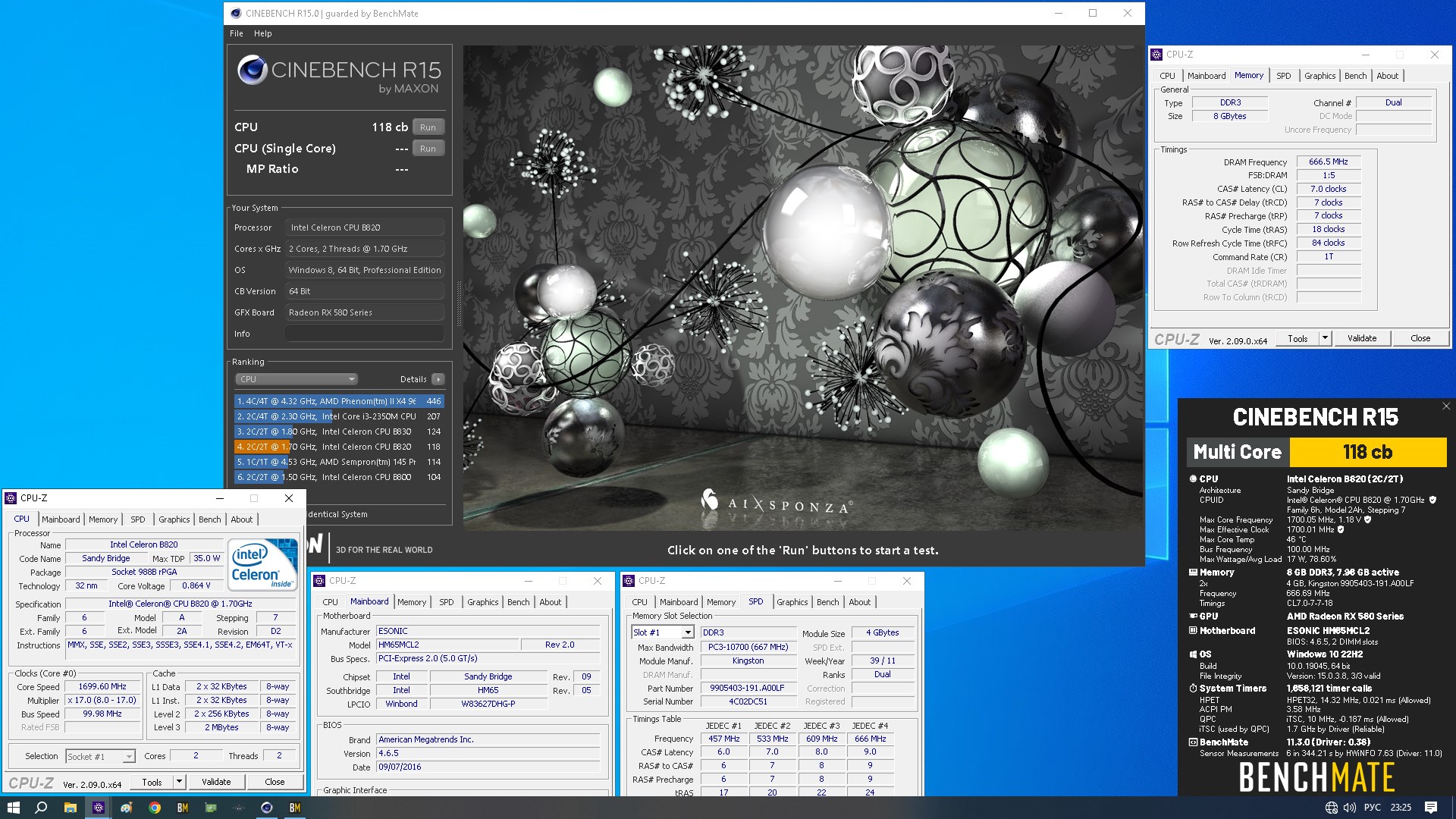The width and height of the screenshot is (1456, 819).
Task: Select highlighted ranking row Celeron B820 118
Action: pos(339,447)
